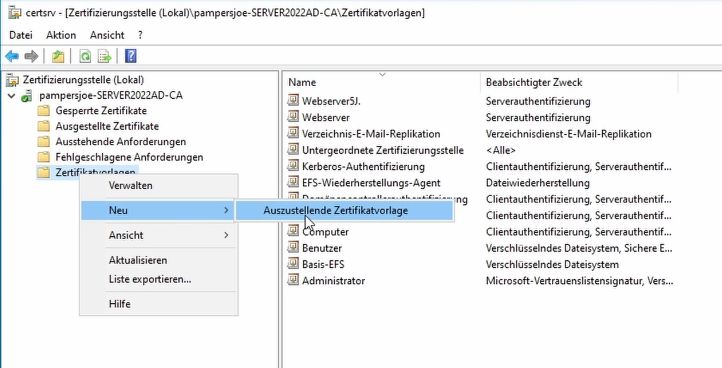
Task: Click the Export list toolbar icon
Action: [105, 57]
